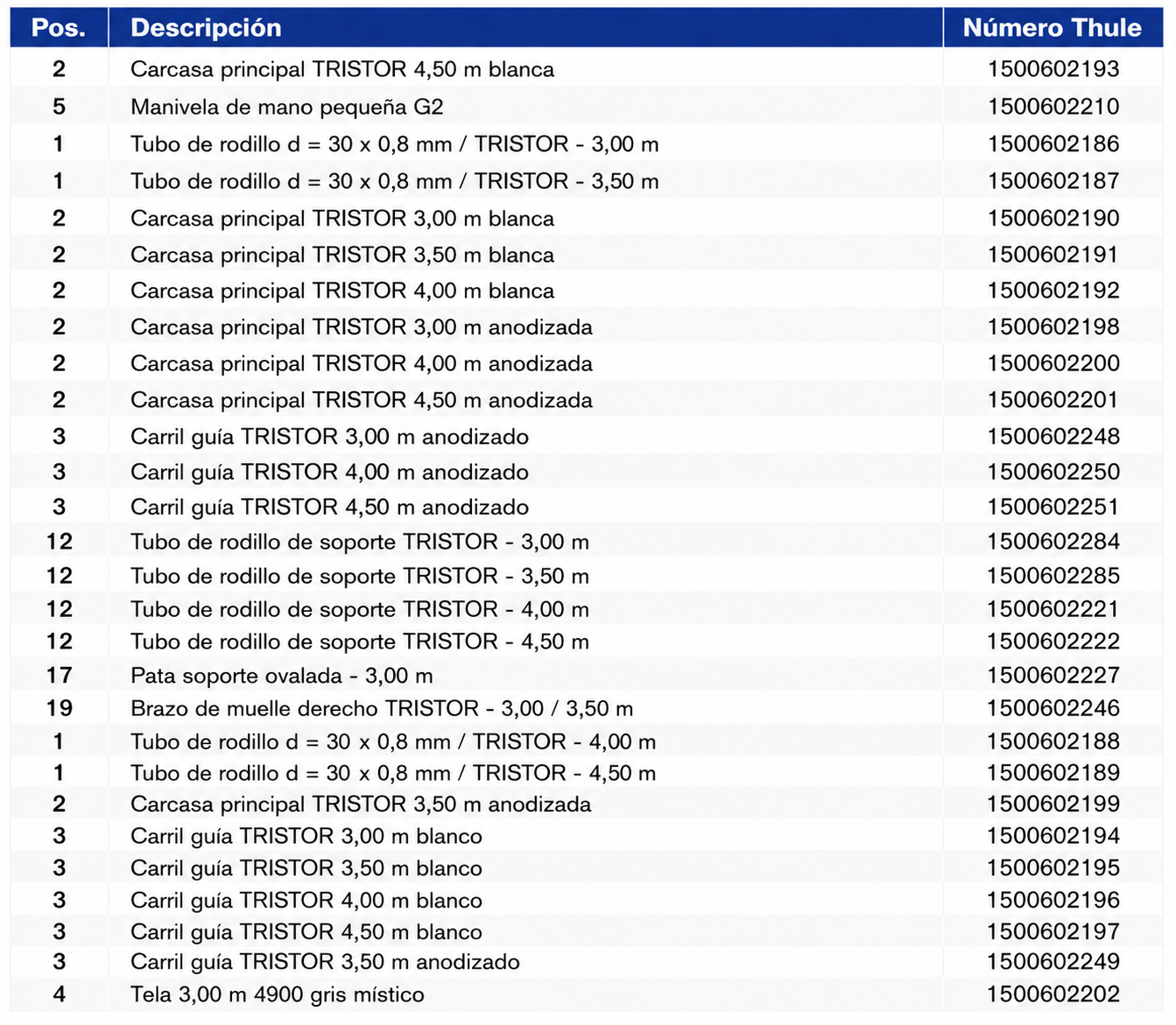1176x1025 pixels.
Task: Select Carcasa principal TRISTOR 3,00 m blanca
Action: [342, 219]
